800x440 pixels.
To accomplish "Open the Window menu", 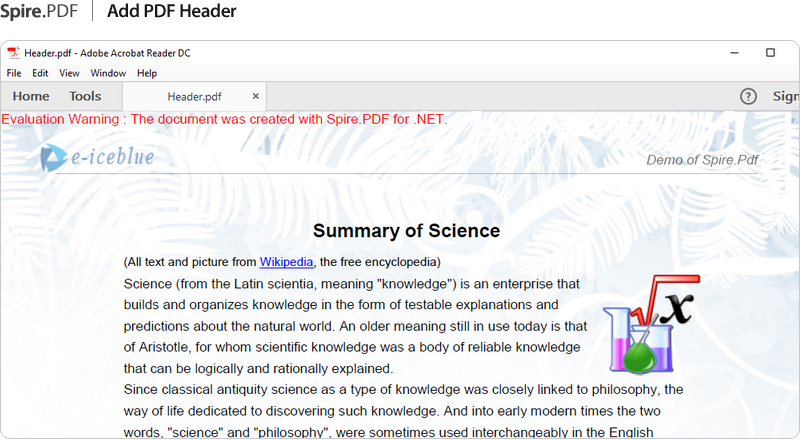I will [x=108, y=73].
